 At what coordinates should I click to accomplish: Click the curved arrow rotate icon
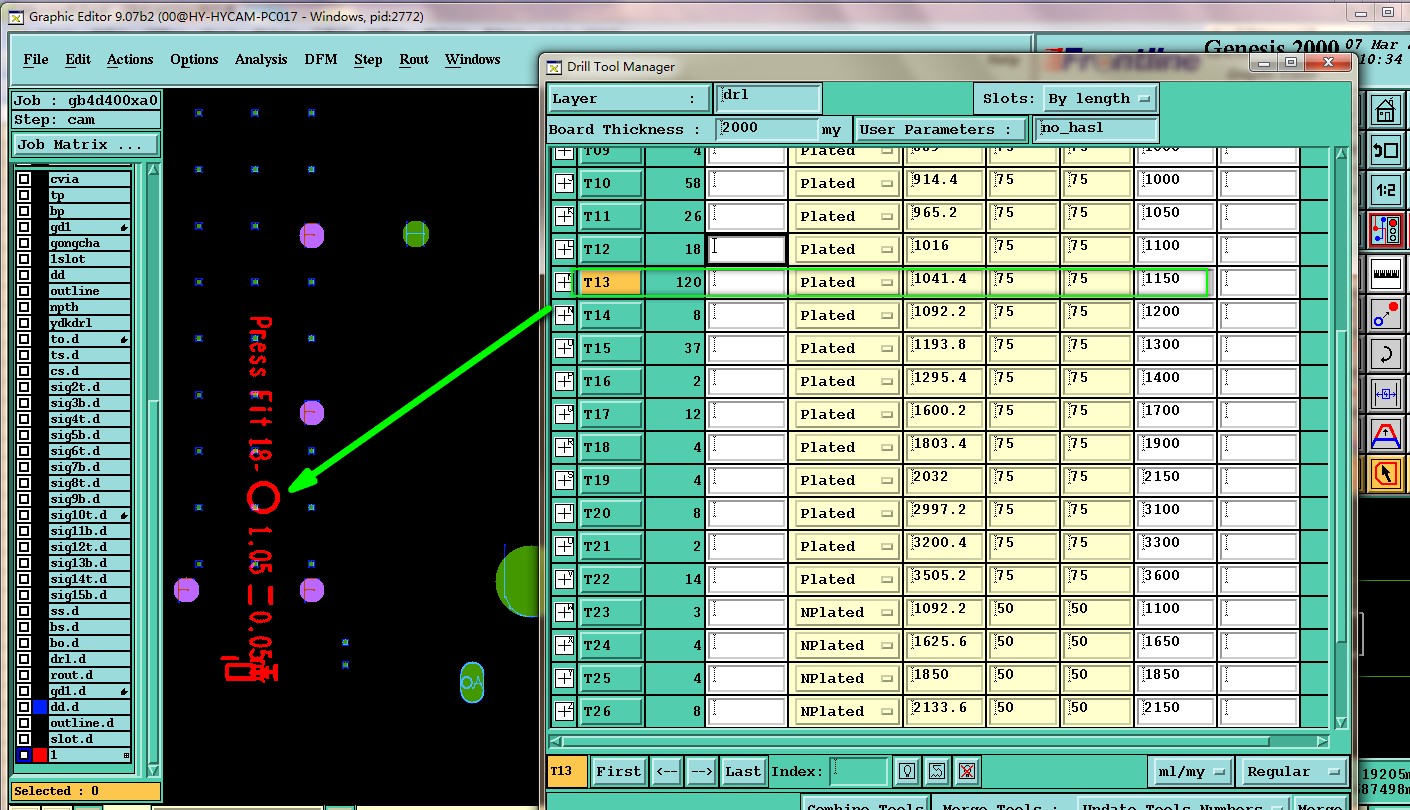coord(1385,353)
